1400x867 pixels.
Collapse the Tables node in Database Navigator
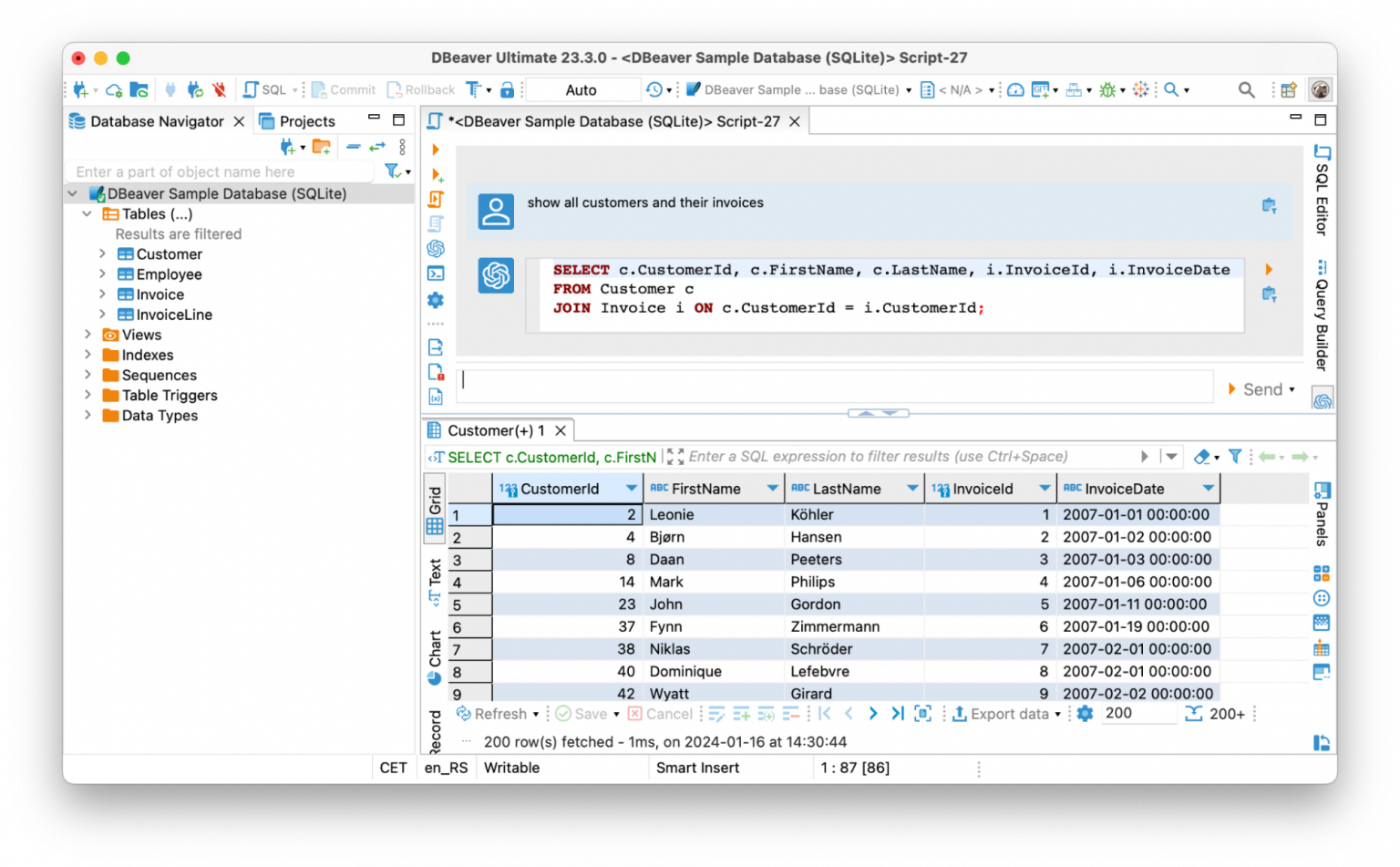pos(87,213)
